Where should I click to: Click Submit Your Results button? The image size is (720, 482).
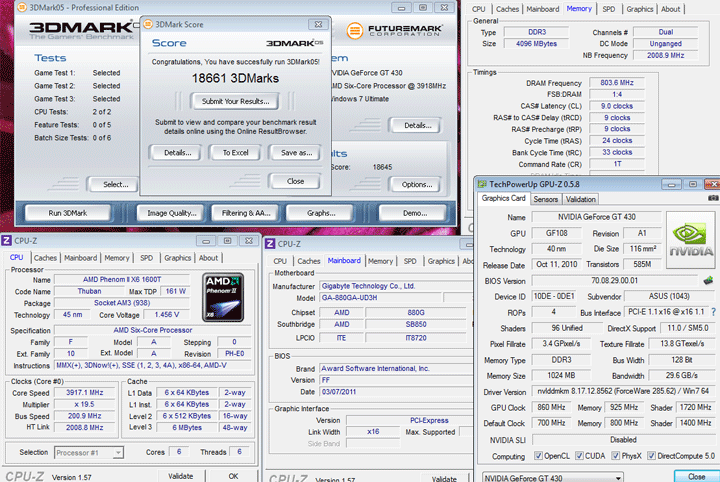pos(235,101)
